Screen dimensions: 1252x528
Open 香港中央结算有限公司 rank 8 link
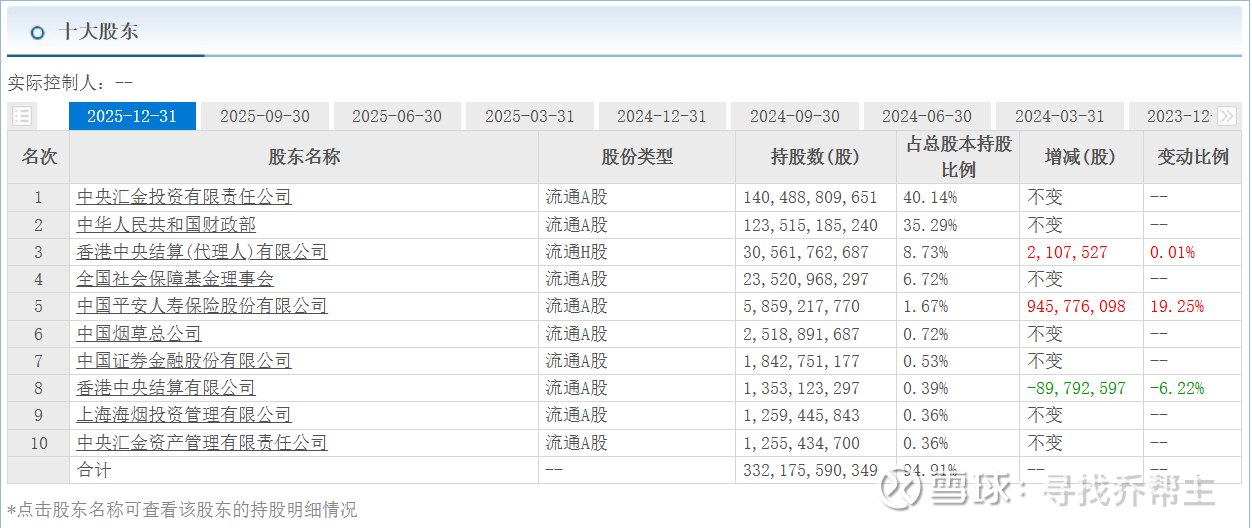(166, 388)
